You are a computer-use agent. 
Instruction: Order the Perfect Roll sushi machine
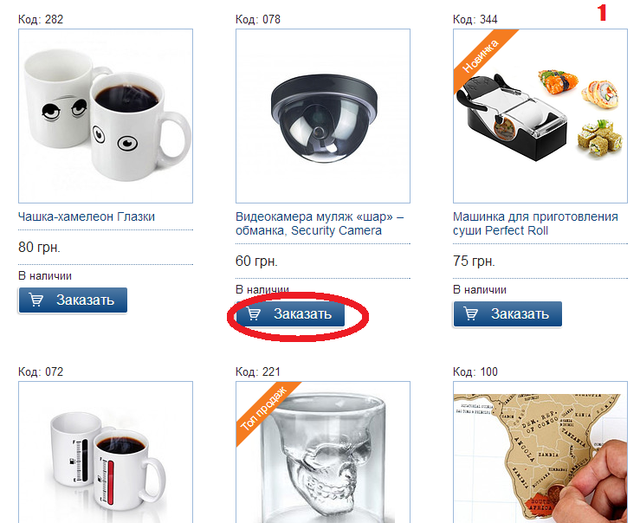click(507, 314)
